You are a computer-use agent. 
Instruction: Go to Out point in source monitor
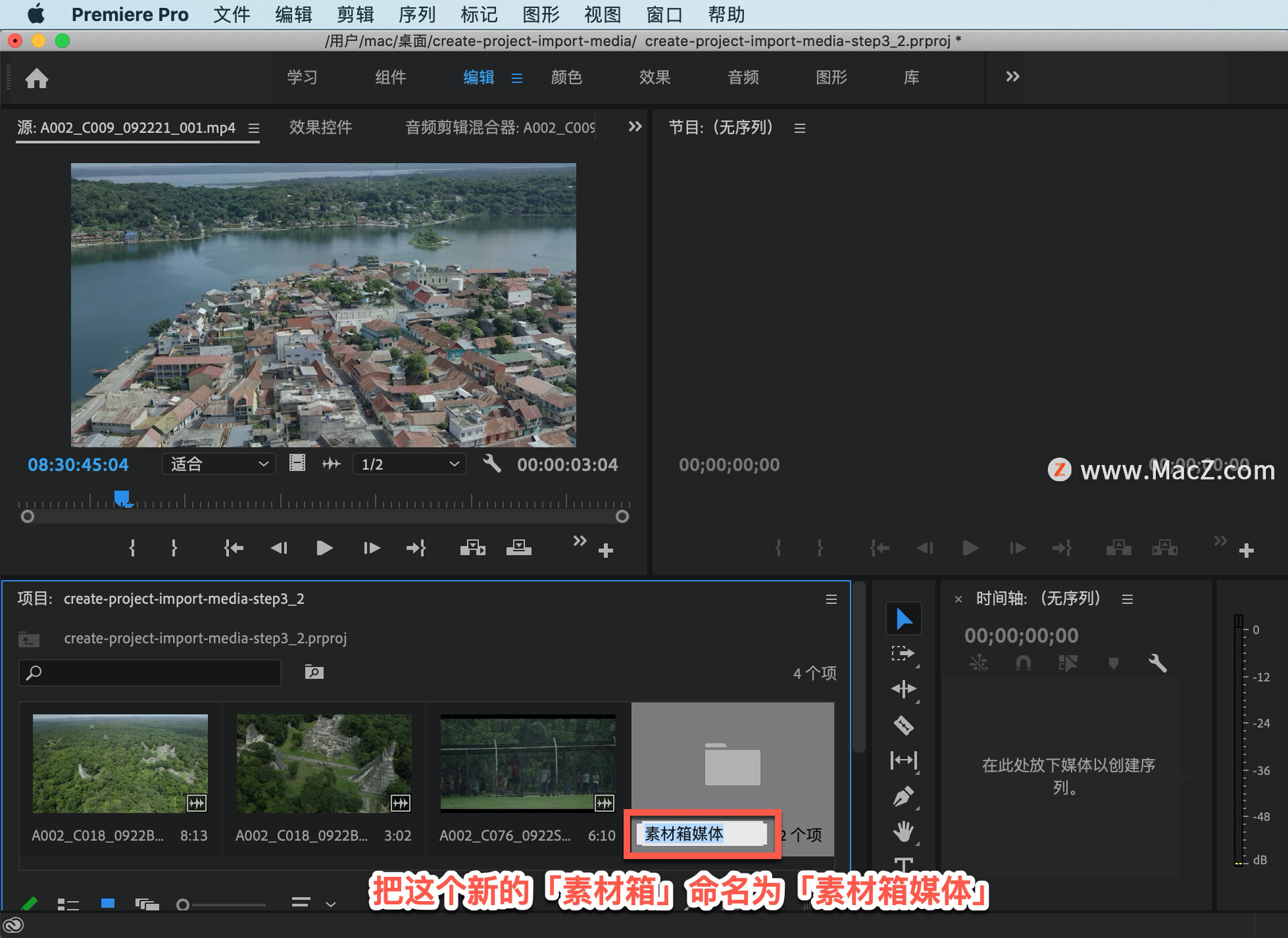tap(416, 548)
